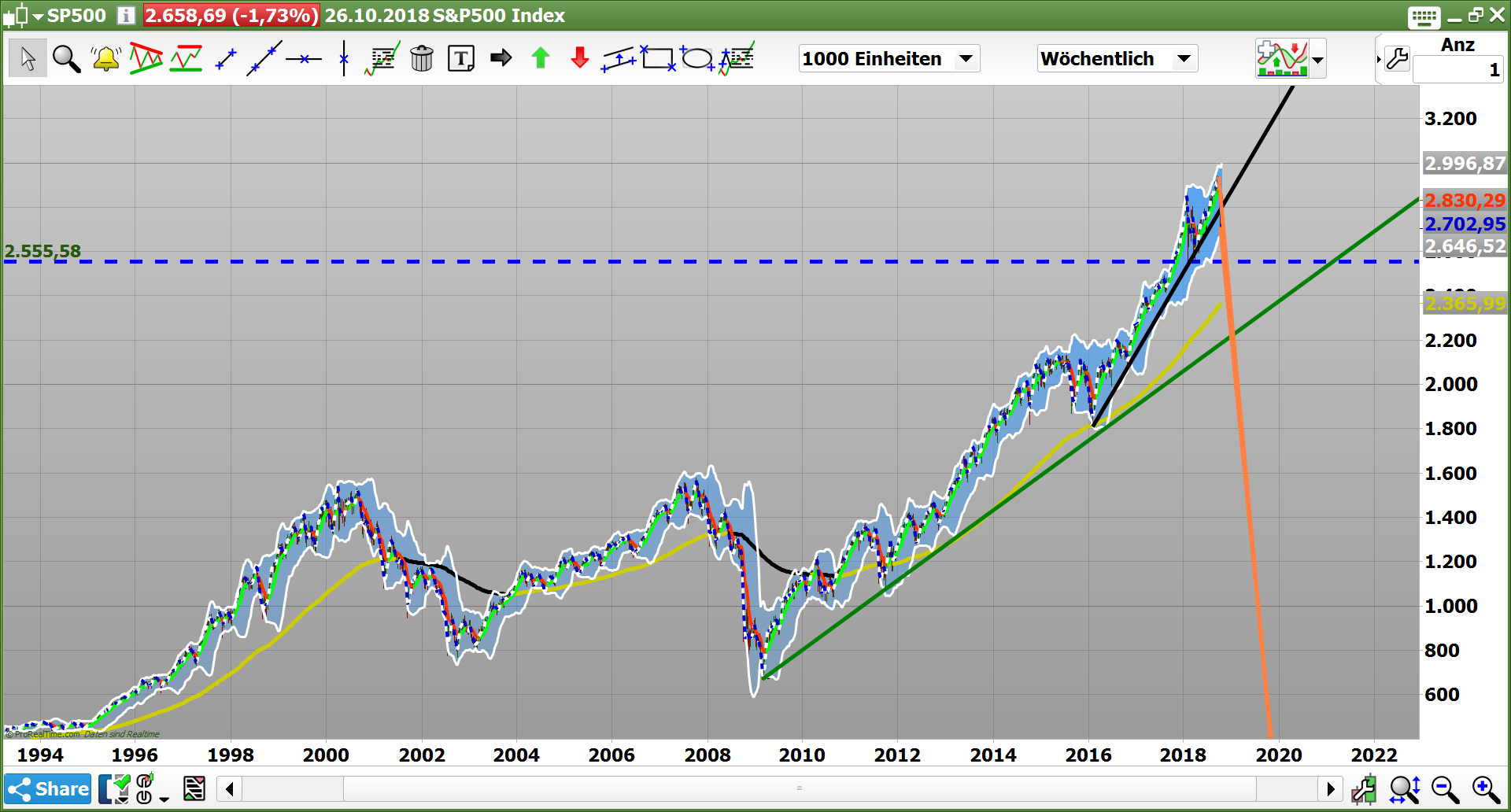Open the chart style dropdown arrow beside SP500
The width and height of the screenshot is (1511, 812).
[x=38, y=16]
